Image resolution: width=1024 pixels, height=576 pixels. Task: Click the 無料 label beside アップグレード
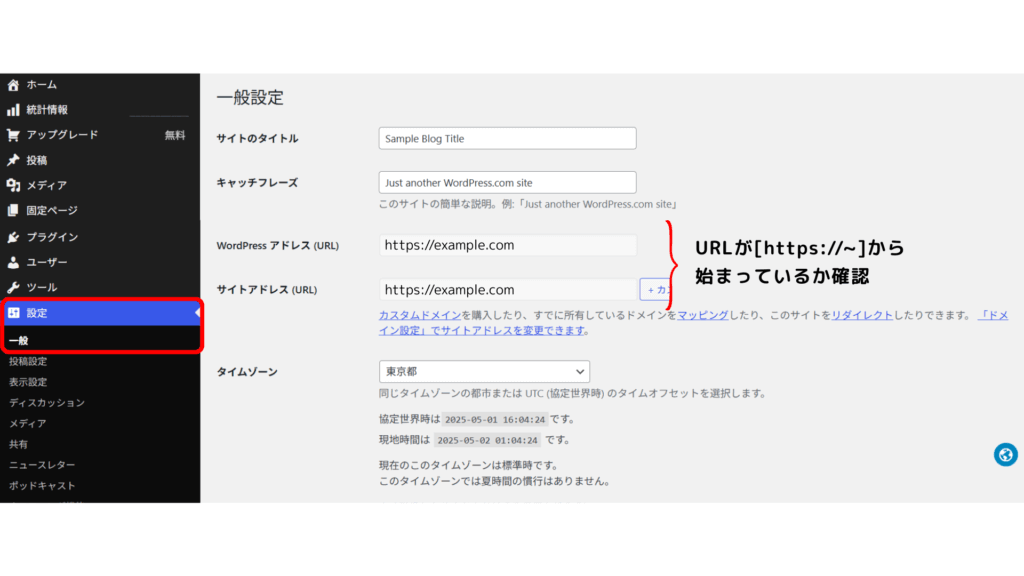pyautogui.click(x=175, y=135)
